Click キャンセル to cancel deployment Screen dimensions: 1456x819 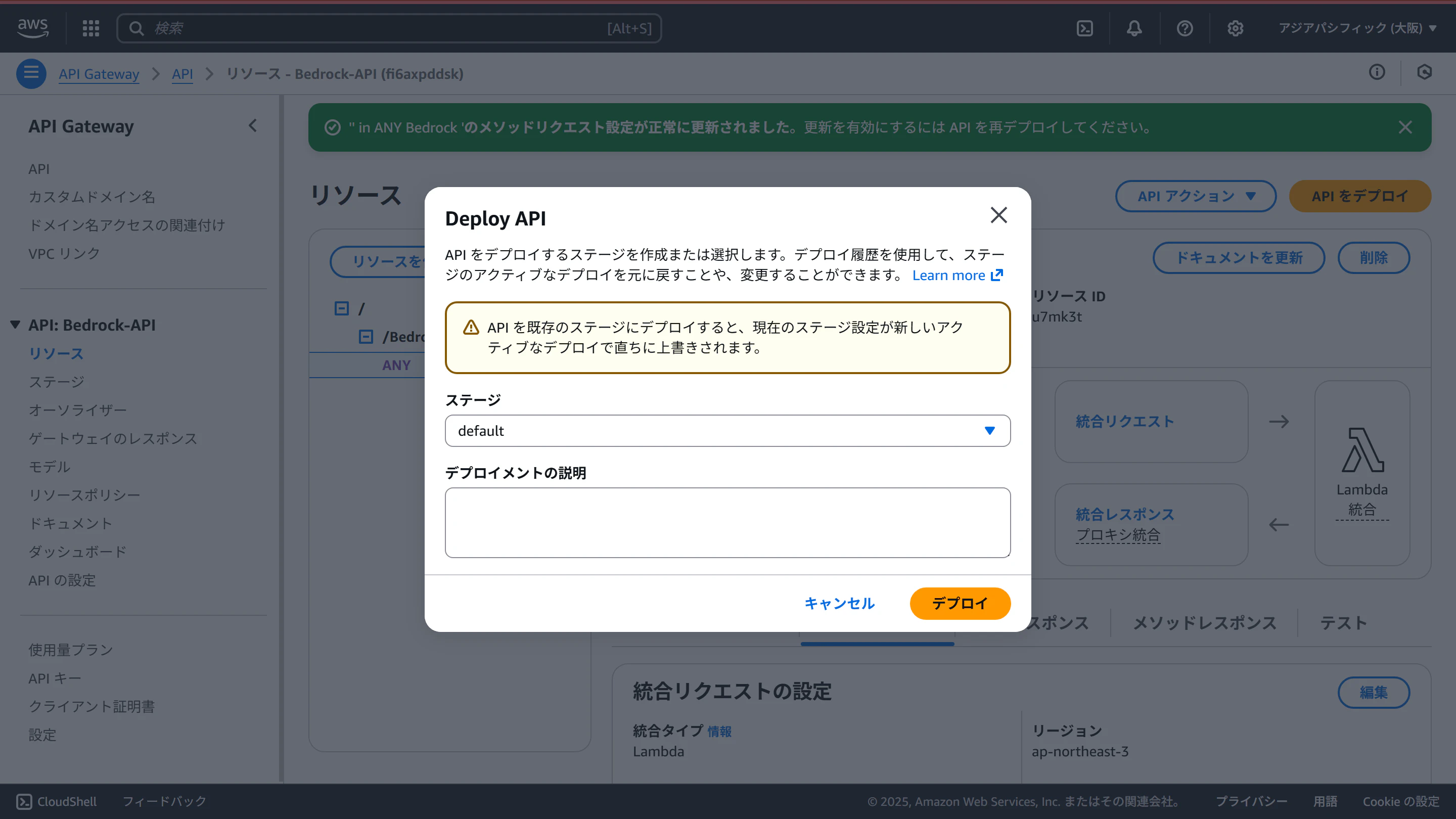click(x=839, y=603)
